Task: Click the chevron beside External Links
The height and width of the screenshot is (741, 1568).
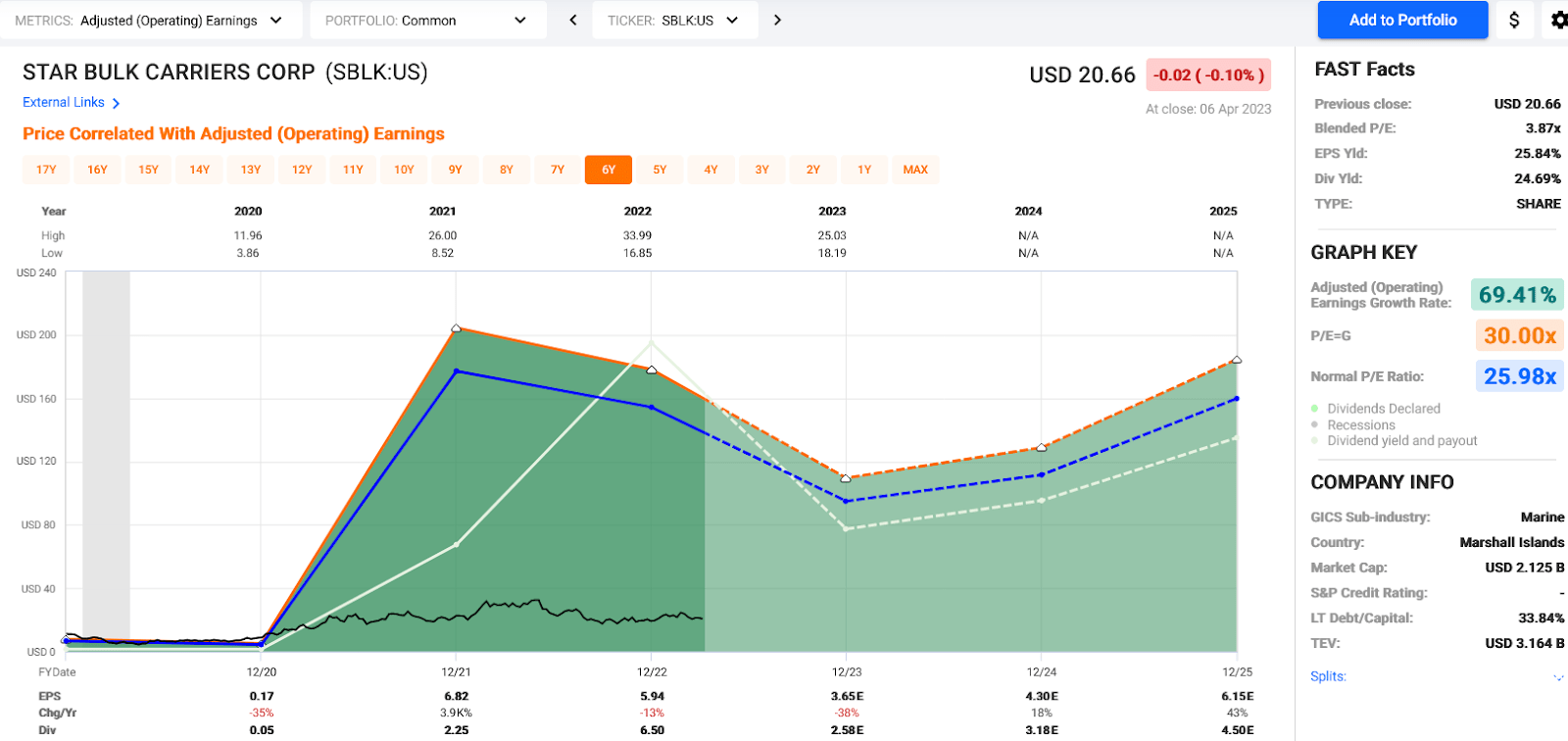Action: click(116, 103)
